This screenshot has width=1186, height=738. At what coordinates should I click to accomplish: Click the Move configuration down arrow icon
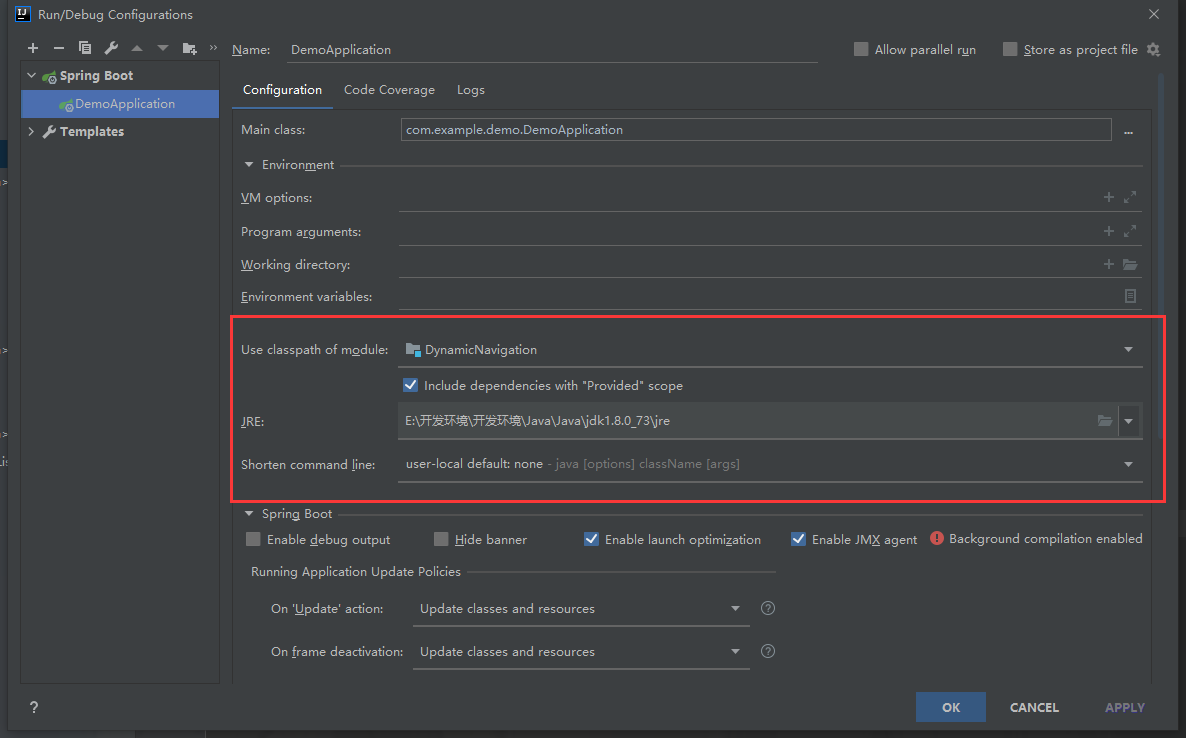click(162, 47)
